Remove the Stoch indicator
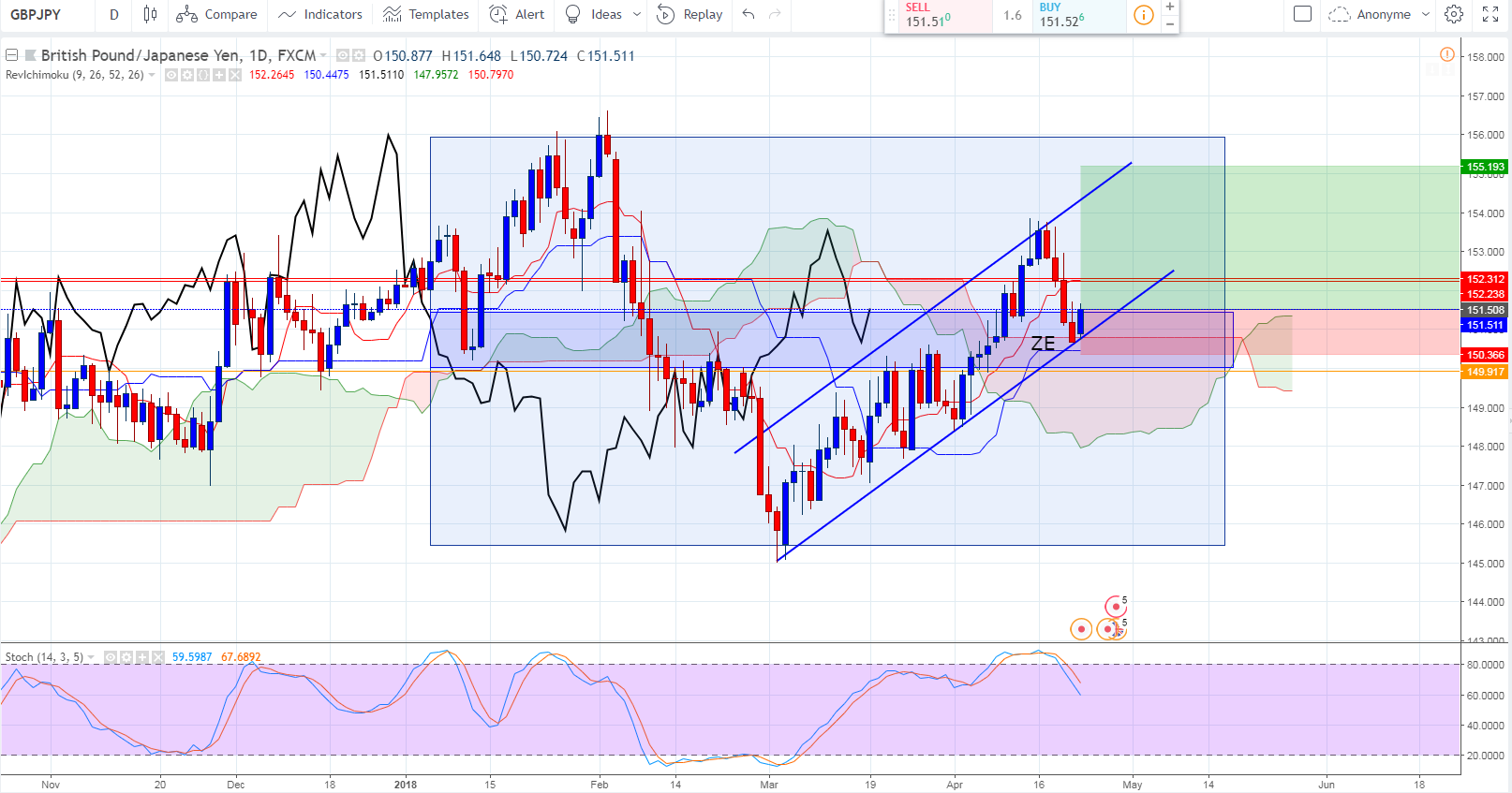The image size is (1512, 793). 158,657
